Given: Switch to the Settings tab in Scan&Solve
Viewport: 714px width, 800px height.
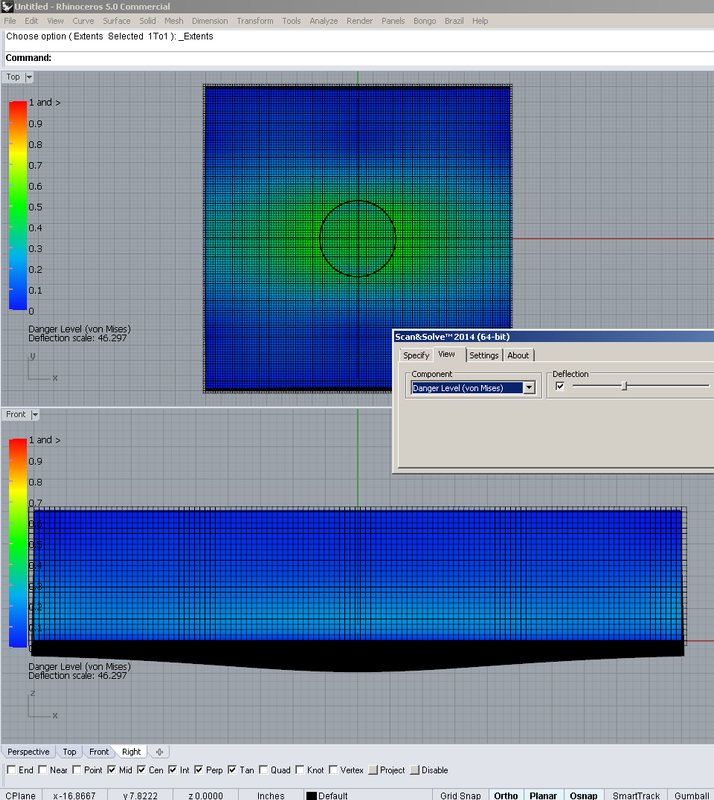Looking at the screenshot, I should click(x=484, y=355).
